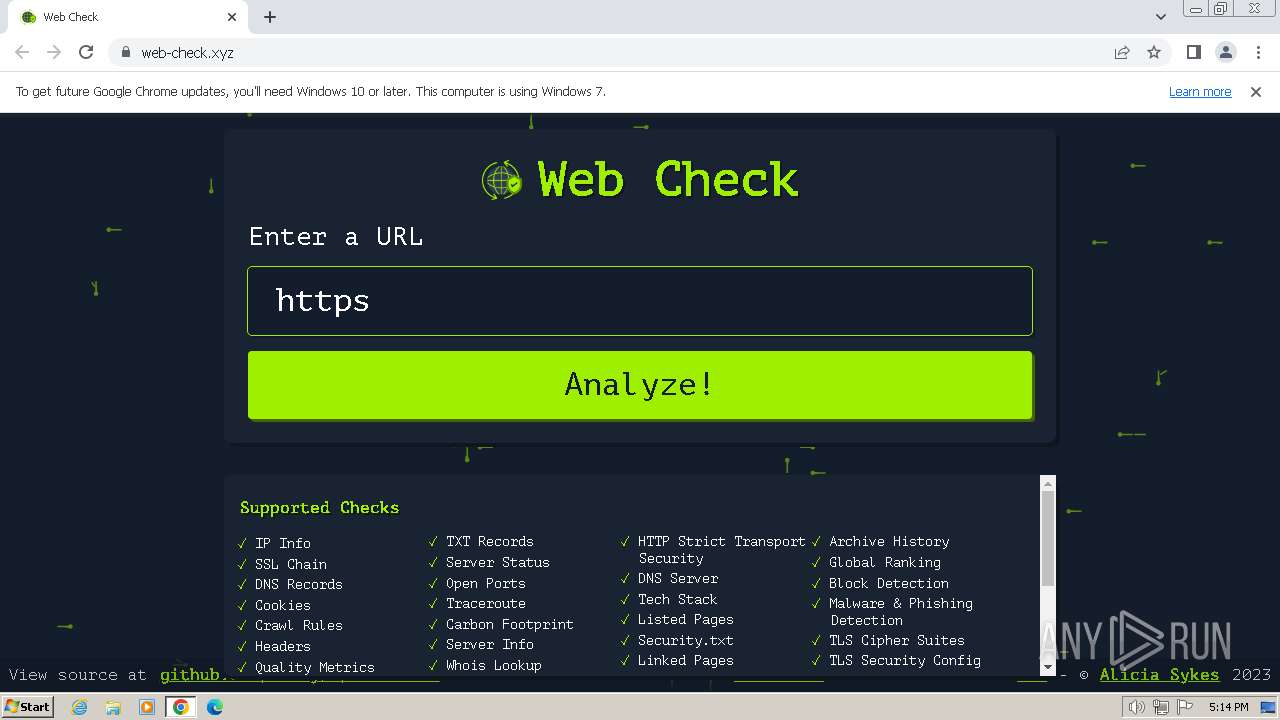Launch Windows Media Player from taskbar
The image size is (1280, 720).
(x=147, y=707)
